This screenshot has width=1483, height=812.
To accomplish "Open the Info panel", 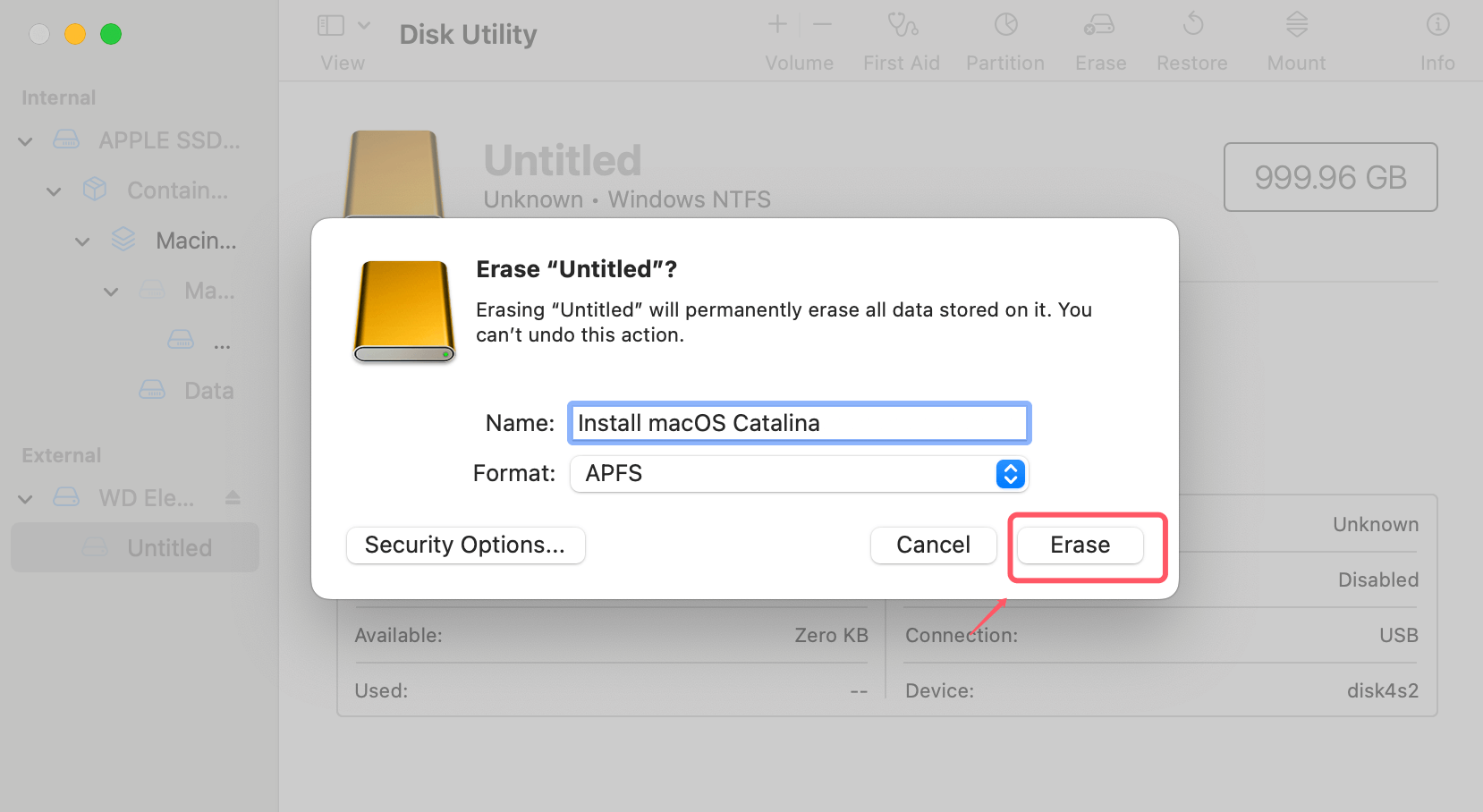I will pyautogui.click(x=1436, y=36).
